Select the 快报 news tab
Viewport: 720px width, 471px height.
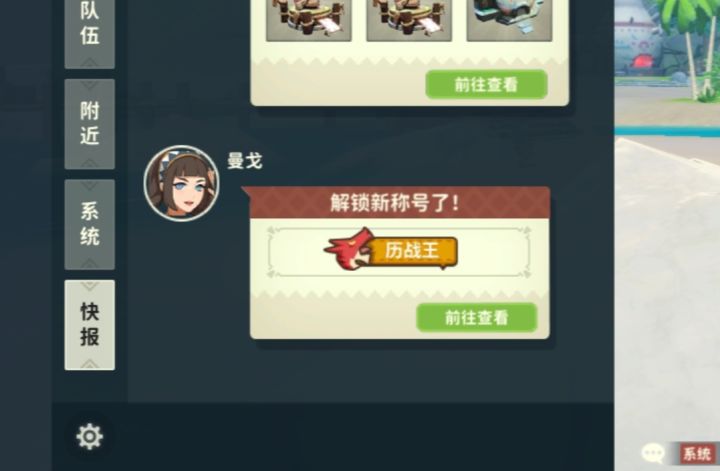[90, 325]
